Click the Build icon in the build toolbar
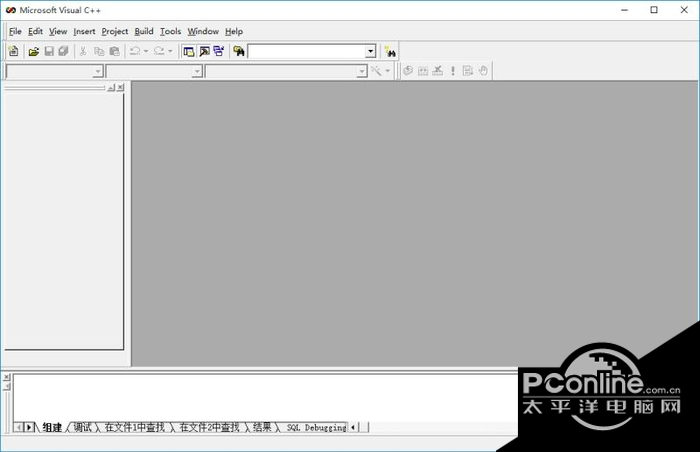This screenshot has height=452, width=700. (x=423, y=71)
